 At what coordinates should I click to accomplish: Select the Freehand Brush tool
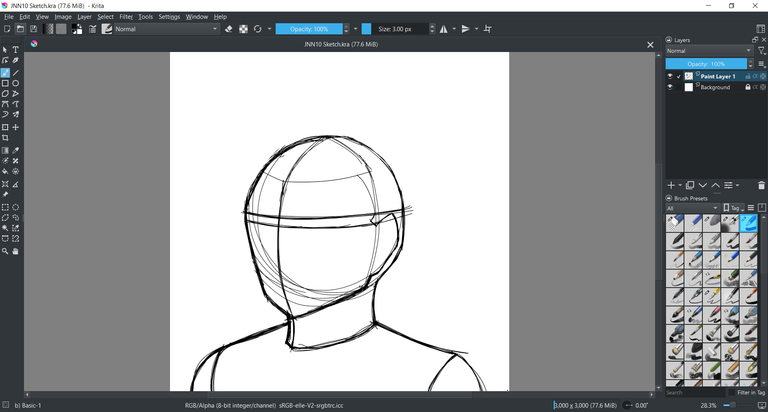(5, 73)
